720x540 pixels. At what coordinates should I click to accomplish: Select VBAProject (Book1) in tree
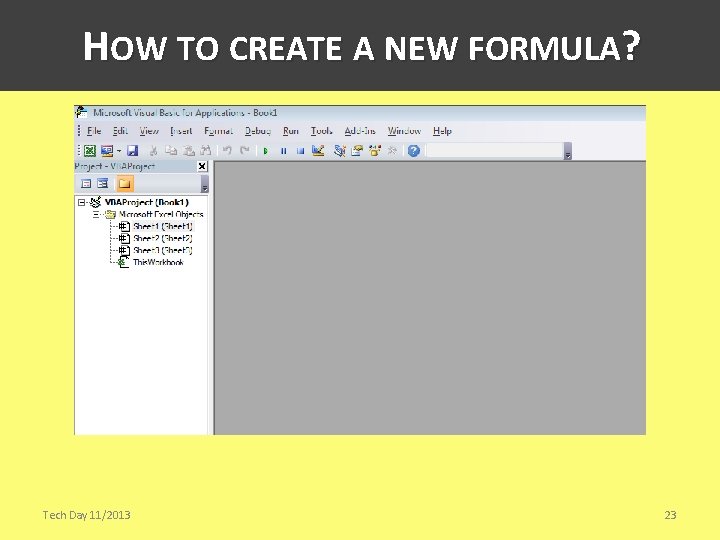coord(146,202)
